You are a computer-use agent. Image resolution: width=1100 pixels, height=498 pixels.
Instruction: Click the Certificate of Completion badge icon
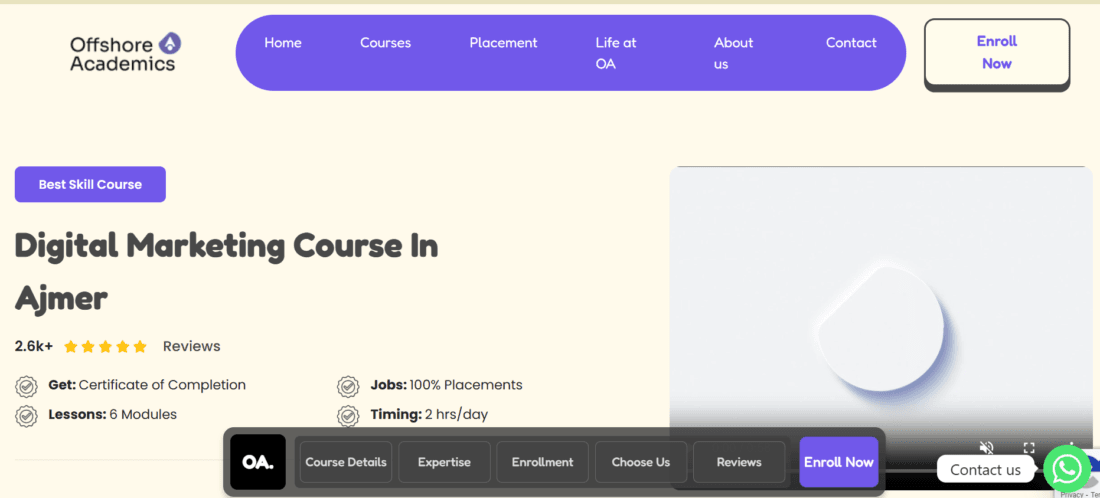tap(26, 386)
